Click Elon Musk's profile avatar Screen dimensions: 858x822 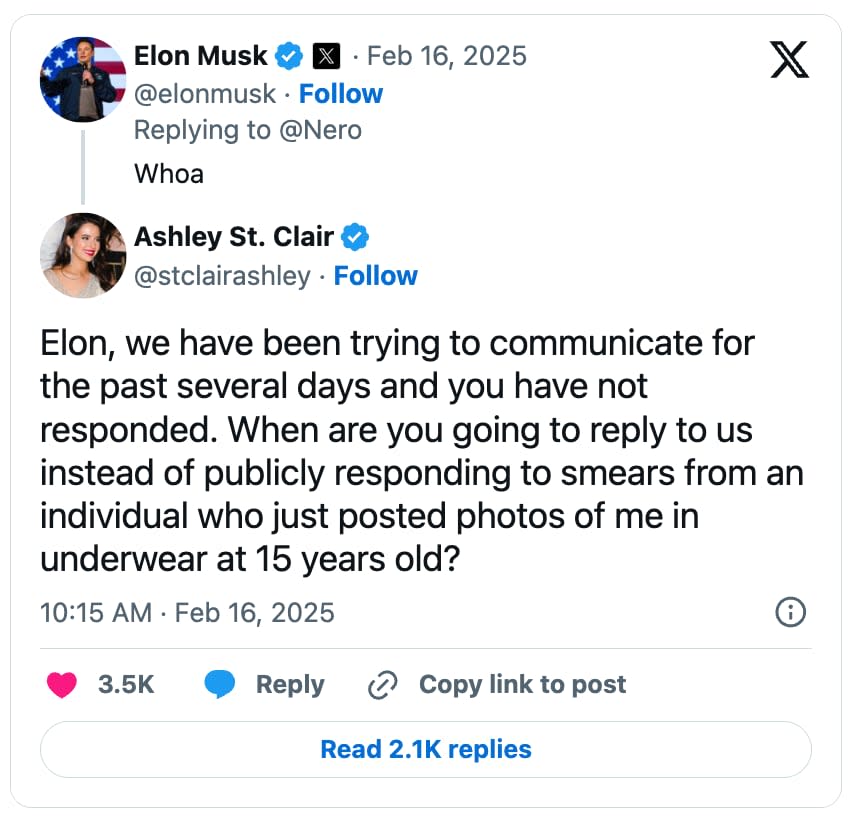pos(83,78)
